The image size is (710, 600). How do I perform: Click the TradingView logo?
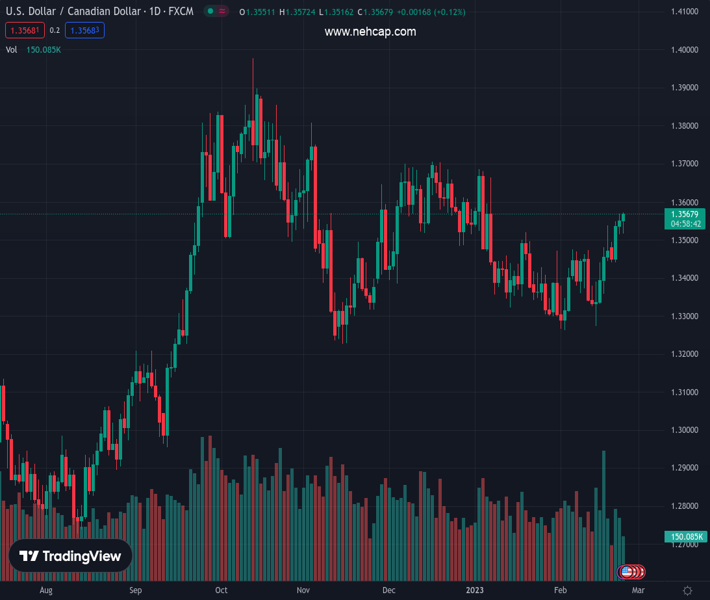pos(71,556)
